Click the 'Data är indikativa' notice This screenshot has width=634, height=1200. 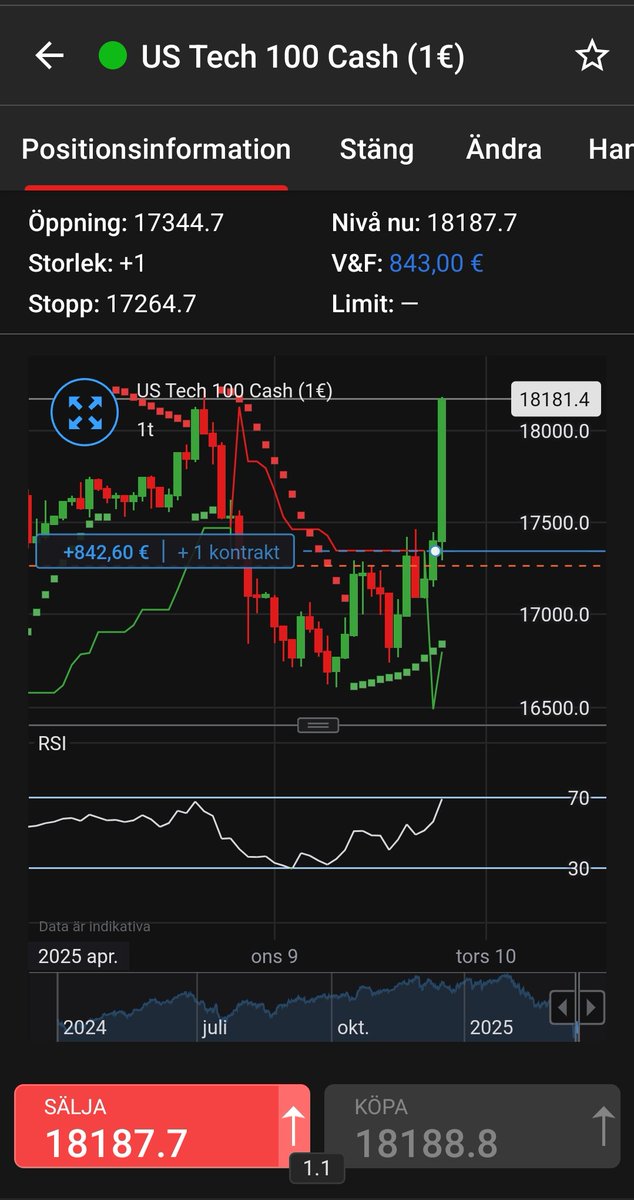click(95, 927)
